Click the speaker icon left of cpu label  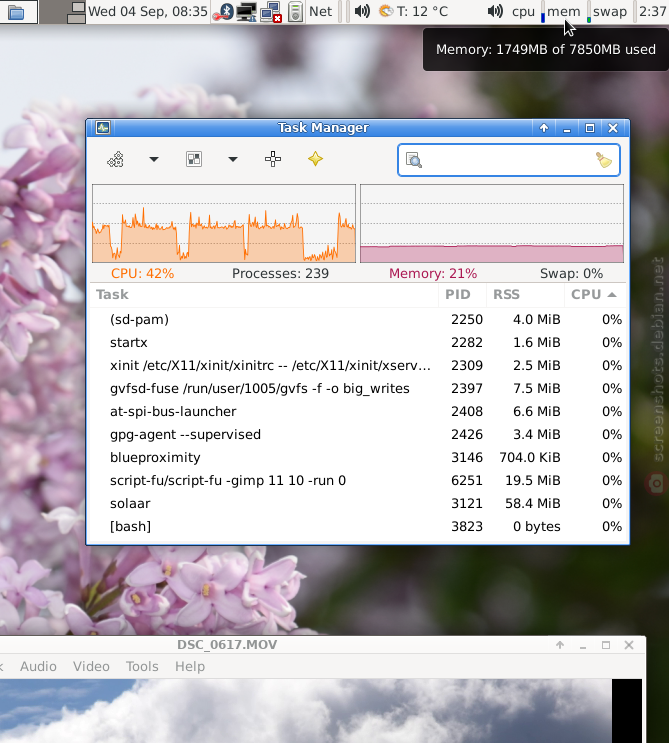click(495, 11)
